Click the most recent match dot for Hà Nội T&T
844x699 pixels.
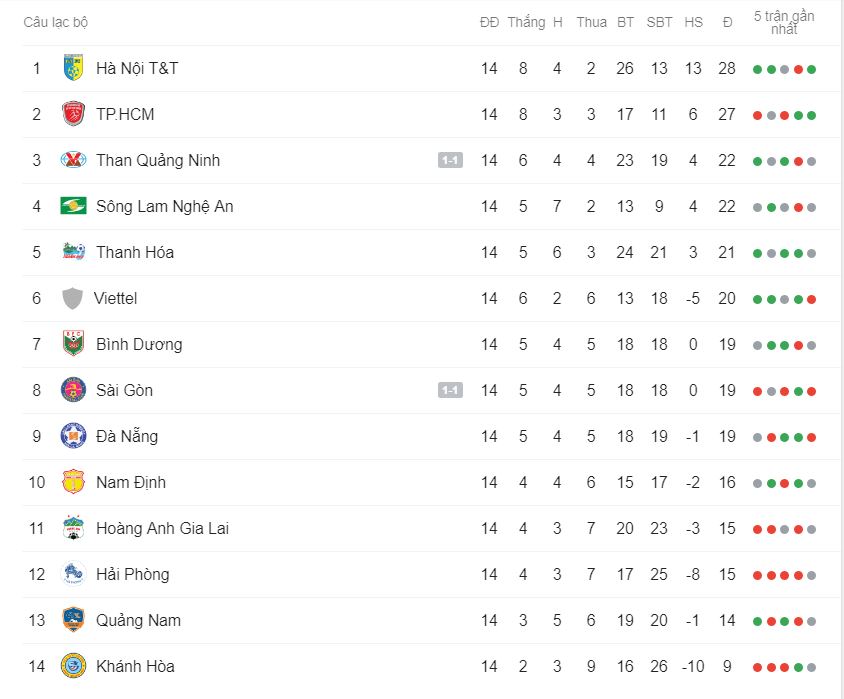pos(812,69)
